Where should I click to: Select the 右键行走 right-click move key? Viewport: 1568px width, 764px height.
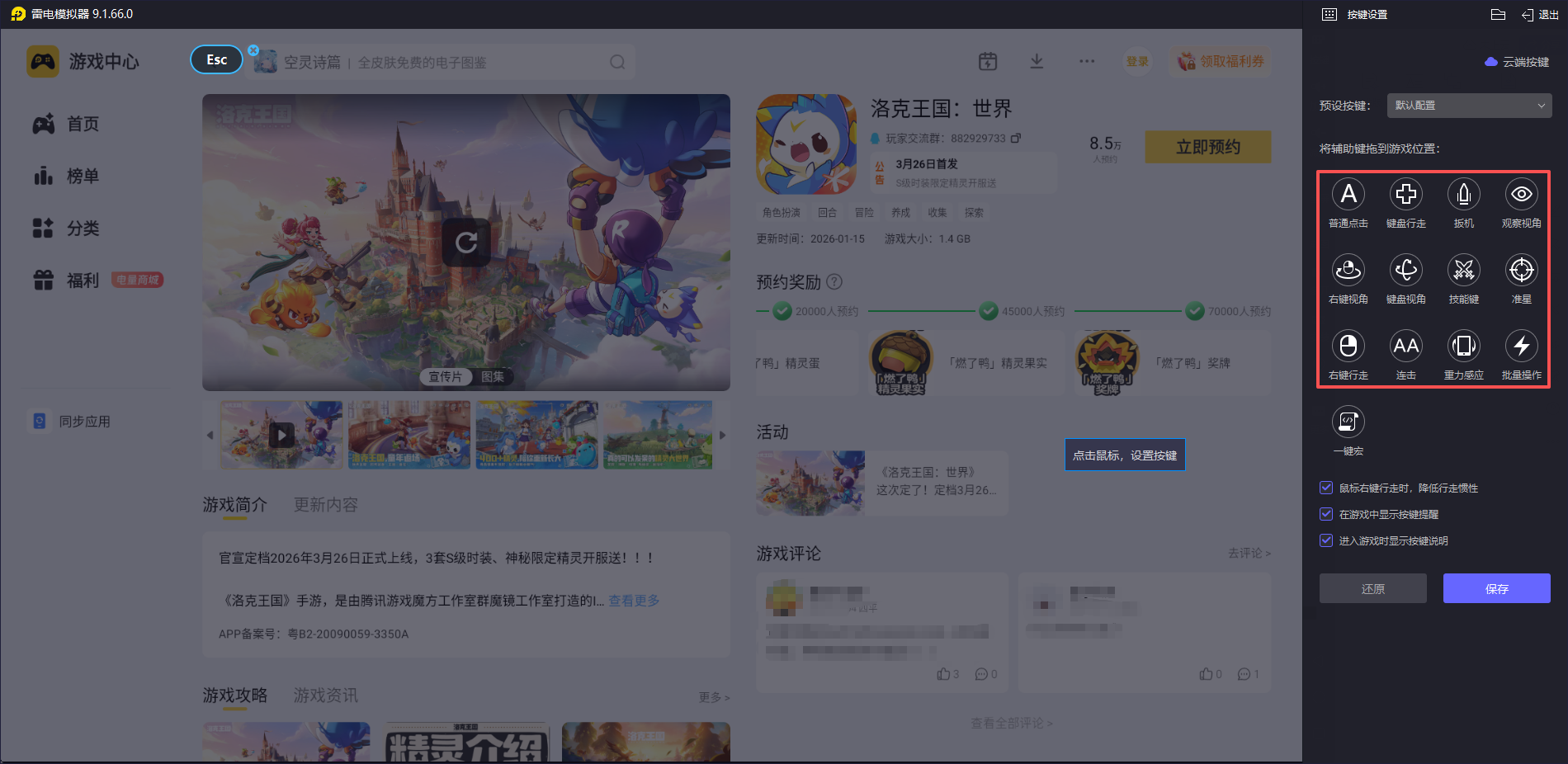1348,346
